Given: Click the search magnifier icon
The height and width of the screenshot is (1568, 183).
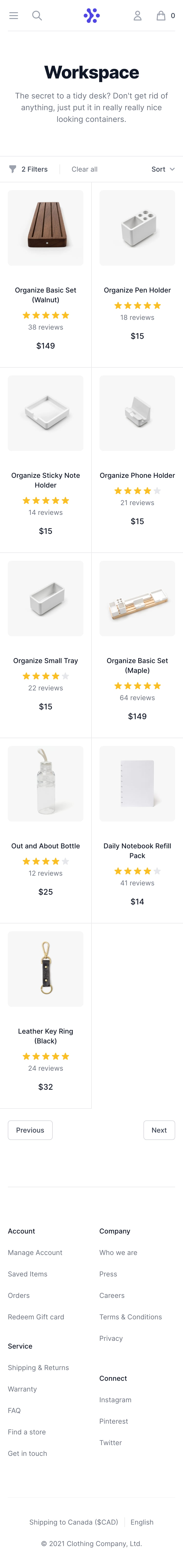Looking at the screenshot, I should [x=37, y=16].
